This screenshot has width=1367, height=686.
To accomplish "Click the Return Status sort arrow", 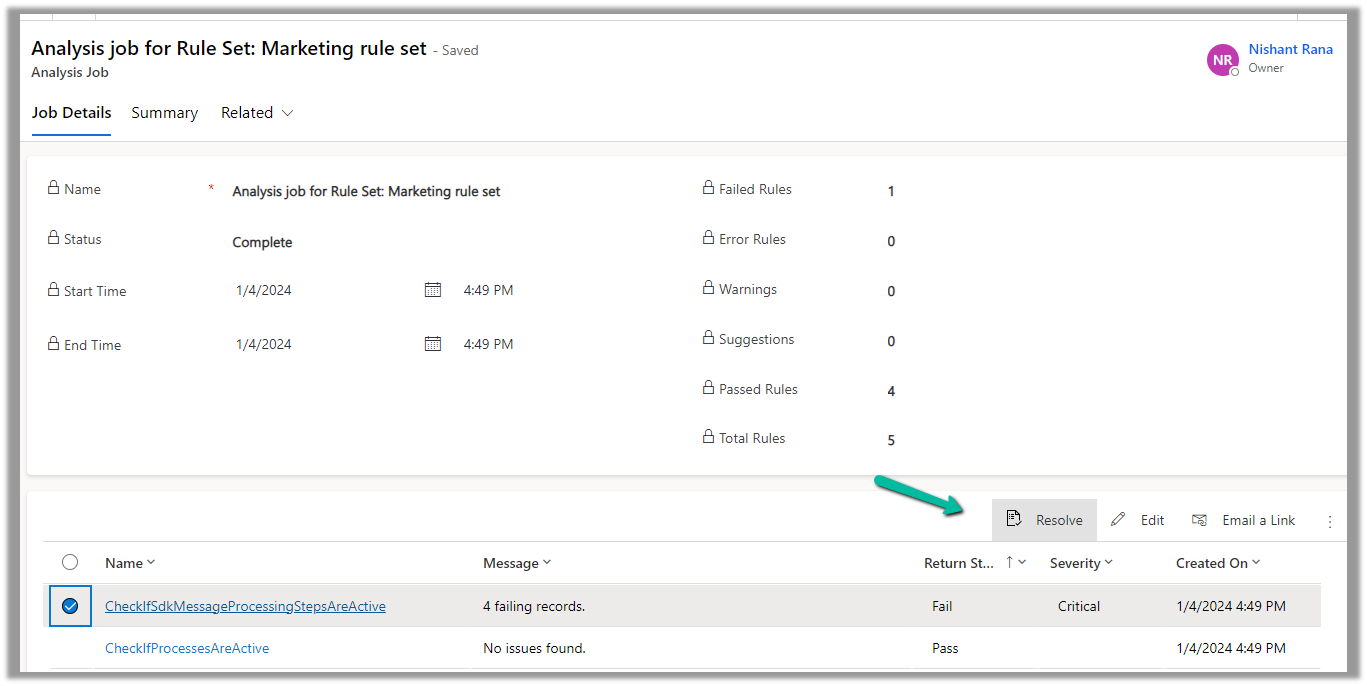I will (1010, 563).
